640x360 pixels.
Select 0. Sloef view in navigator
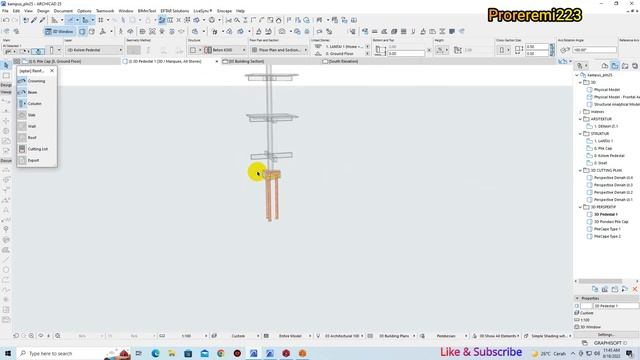click(600, 163)
